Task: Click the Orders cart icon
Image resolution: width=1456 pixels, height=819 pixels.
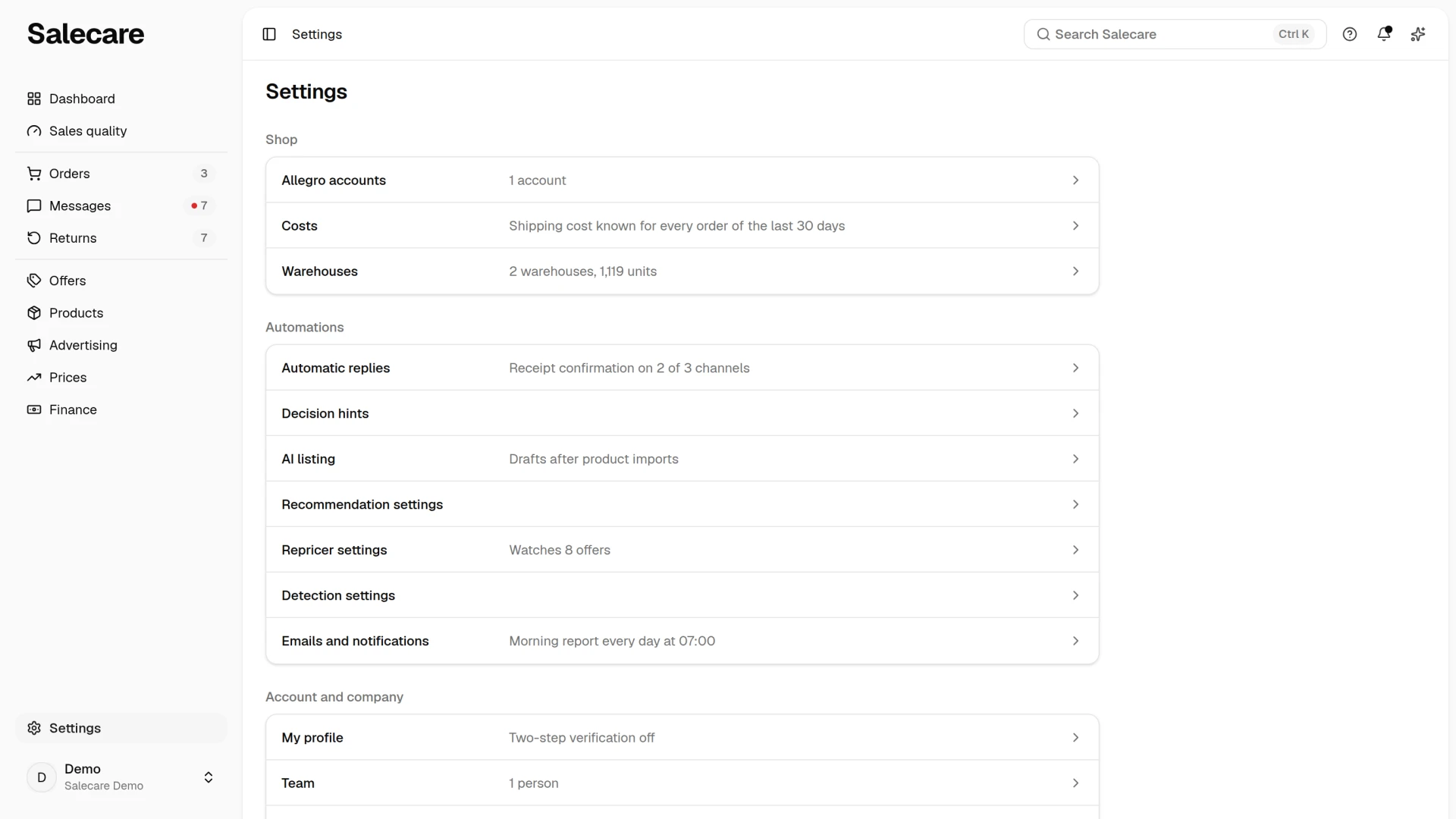Action: tap(34, 174)
